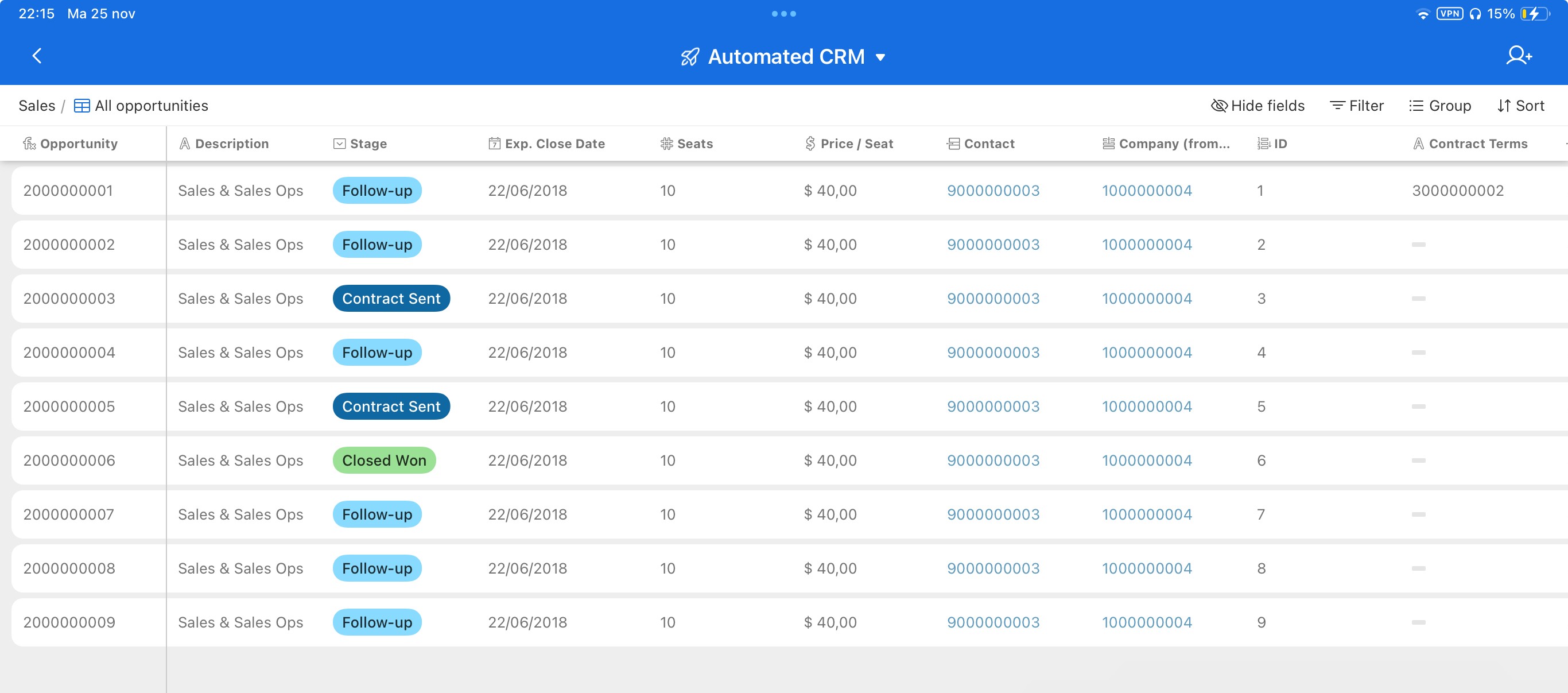Open the add collaborator icon
Image resolution: width=1568 pixels, height=693 pixels.
point(1518,56)
